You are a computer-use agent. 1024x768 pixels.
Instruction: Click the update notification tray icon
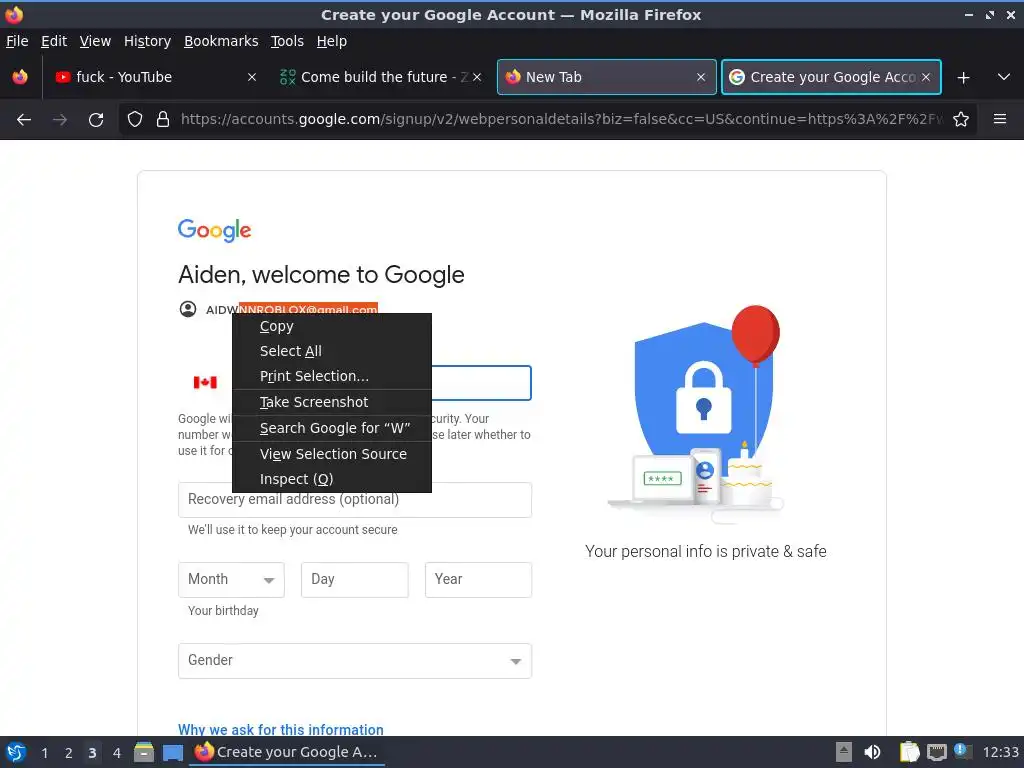(x=963, y=751)
